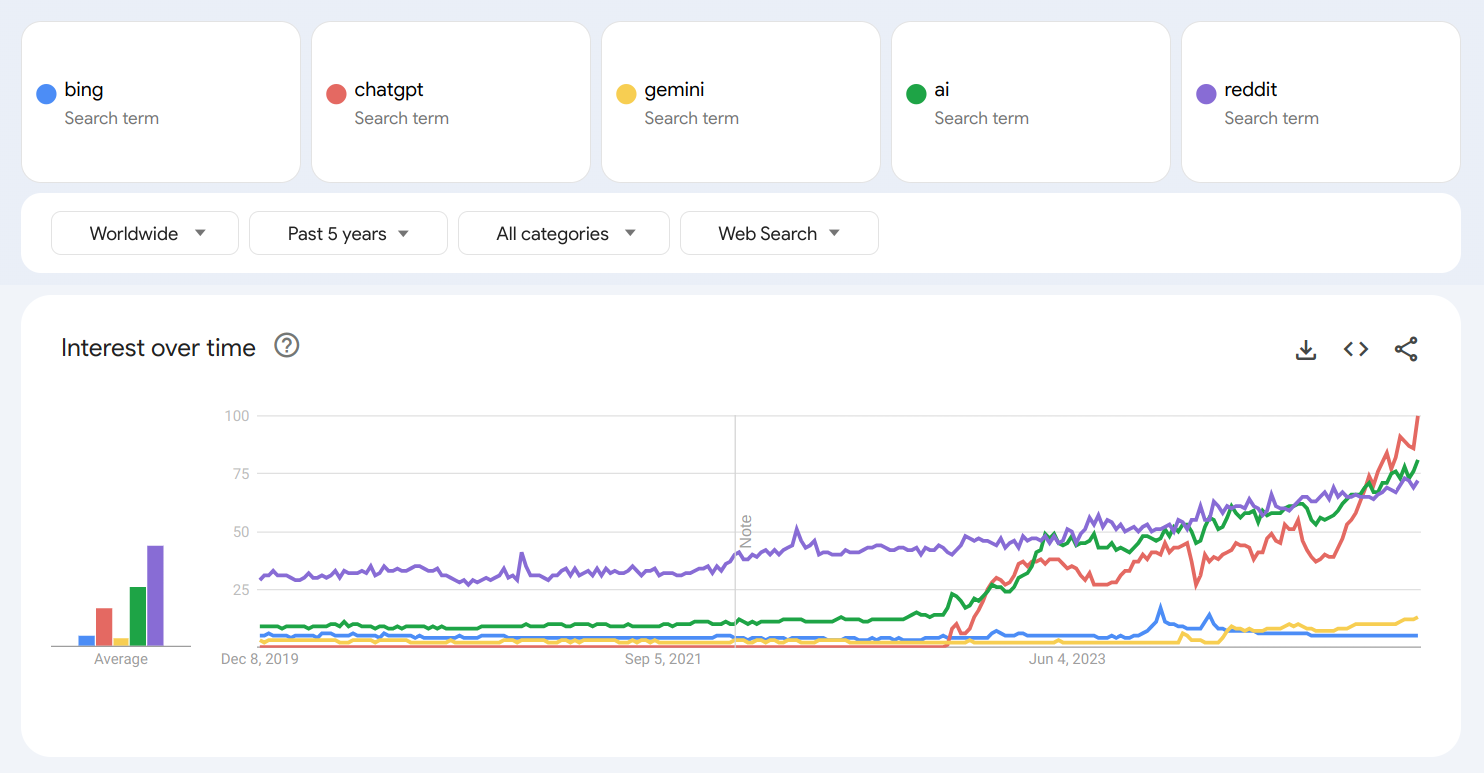The image size is (1484, 773).
Task: Click the Dec 8, 2019 axis label
Action: (260, 659)
